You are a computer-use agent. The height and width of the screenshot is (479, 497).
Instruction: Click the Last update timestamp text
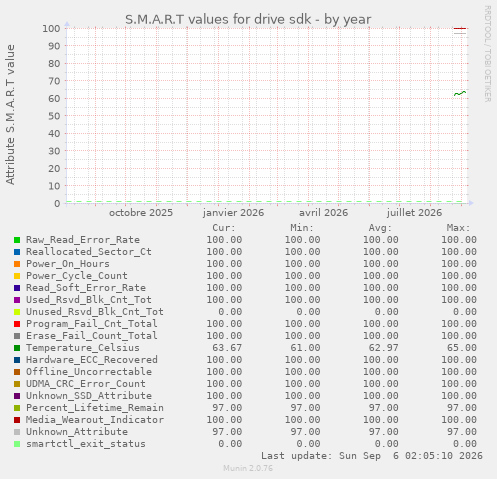point(372,456)
